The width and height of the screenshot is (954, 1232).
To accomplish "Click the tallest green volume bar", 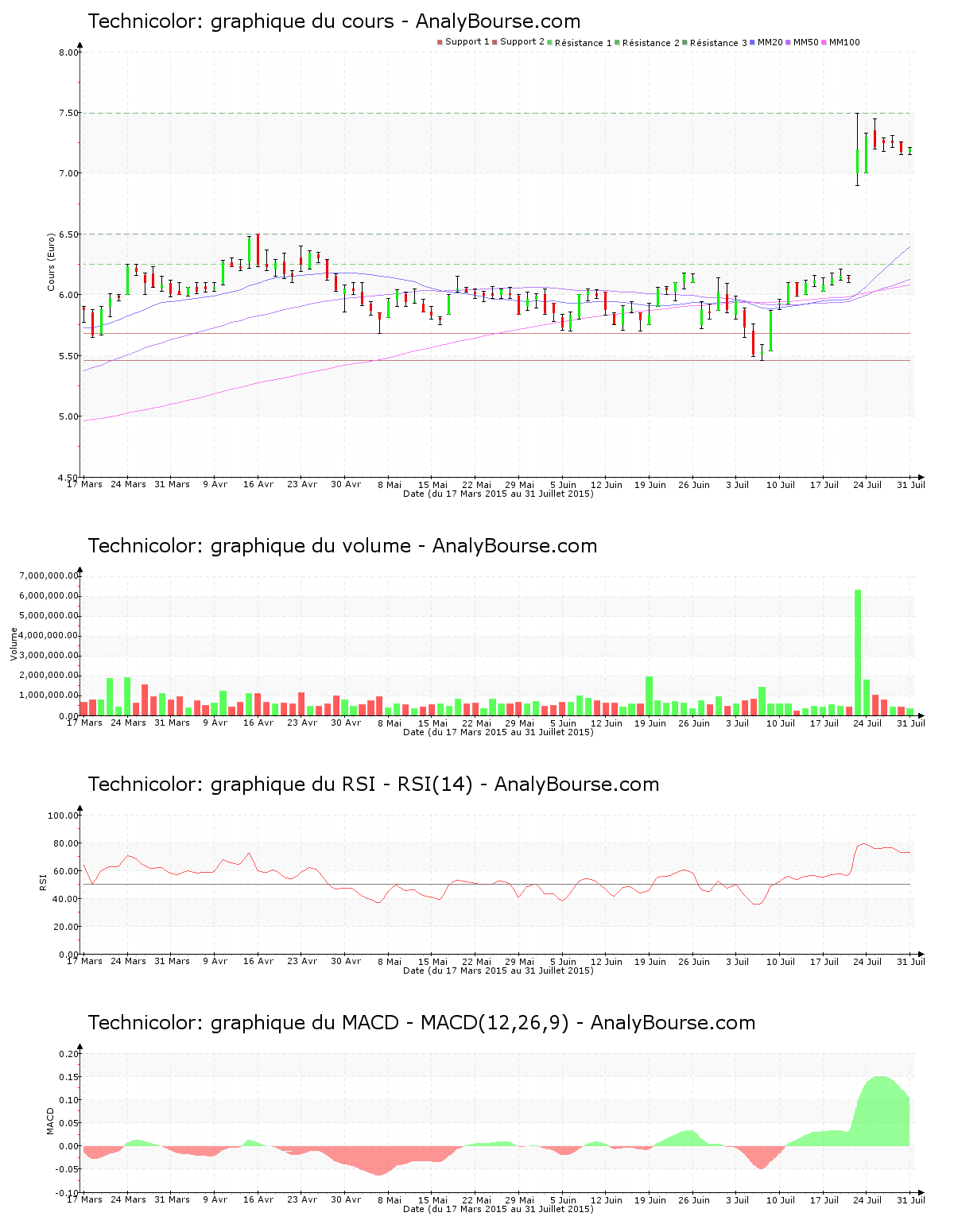I will [858, 652].
